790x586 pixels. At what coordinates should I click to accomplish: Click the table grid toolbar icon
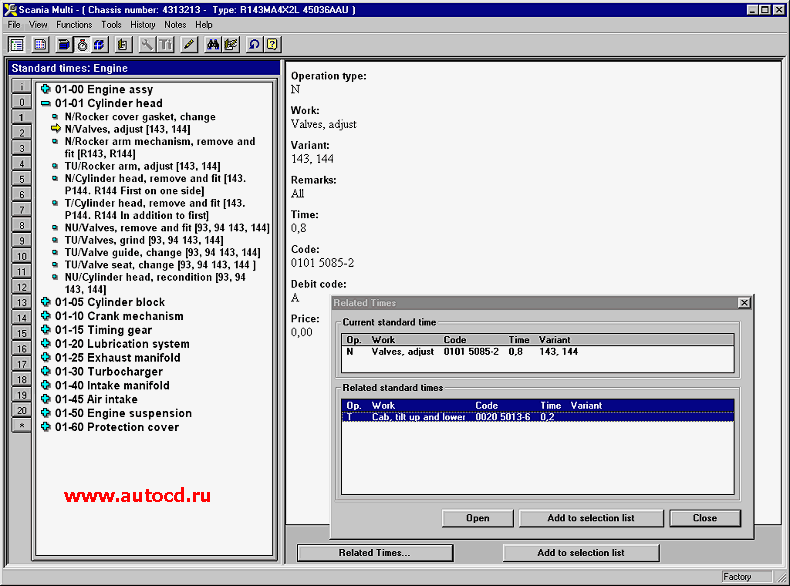click(x=40, y=45)
